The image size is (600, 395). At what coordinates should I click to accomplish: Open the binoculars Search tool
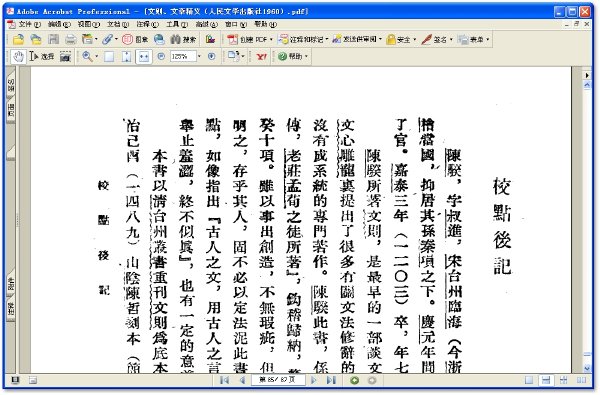tap(183, 39)
